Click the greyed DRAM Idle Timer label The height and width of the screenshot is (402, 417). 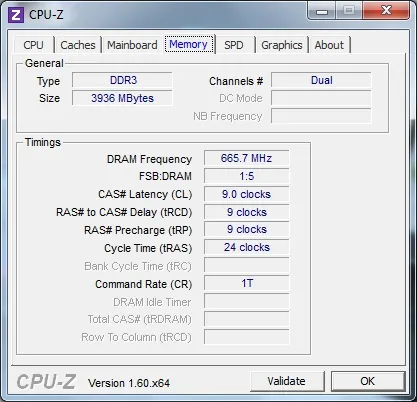pyautogui.click(x=152, y=302)
